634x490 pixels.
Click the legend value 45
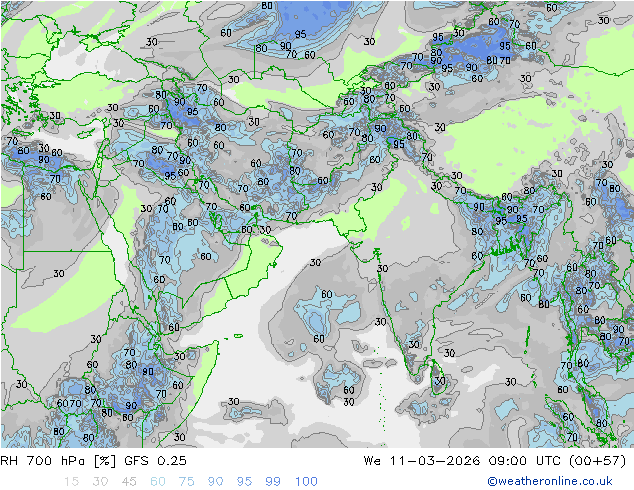(129, 482)
